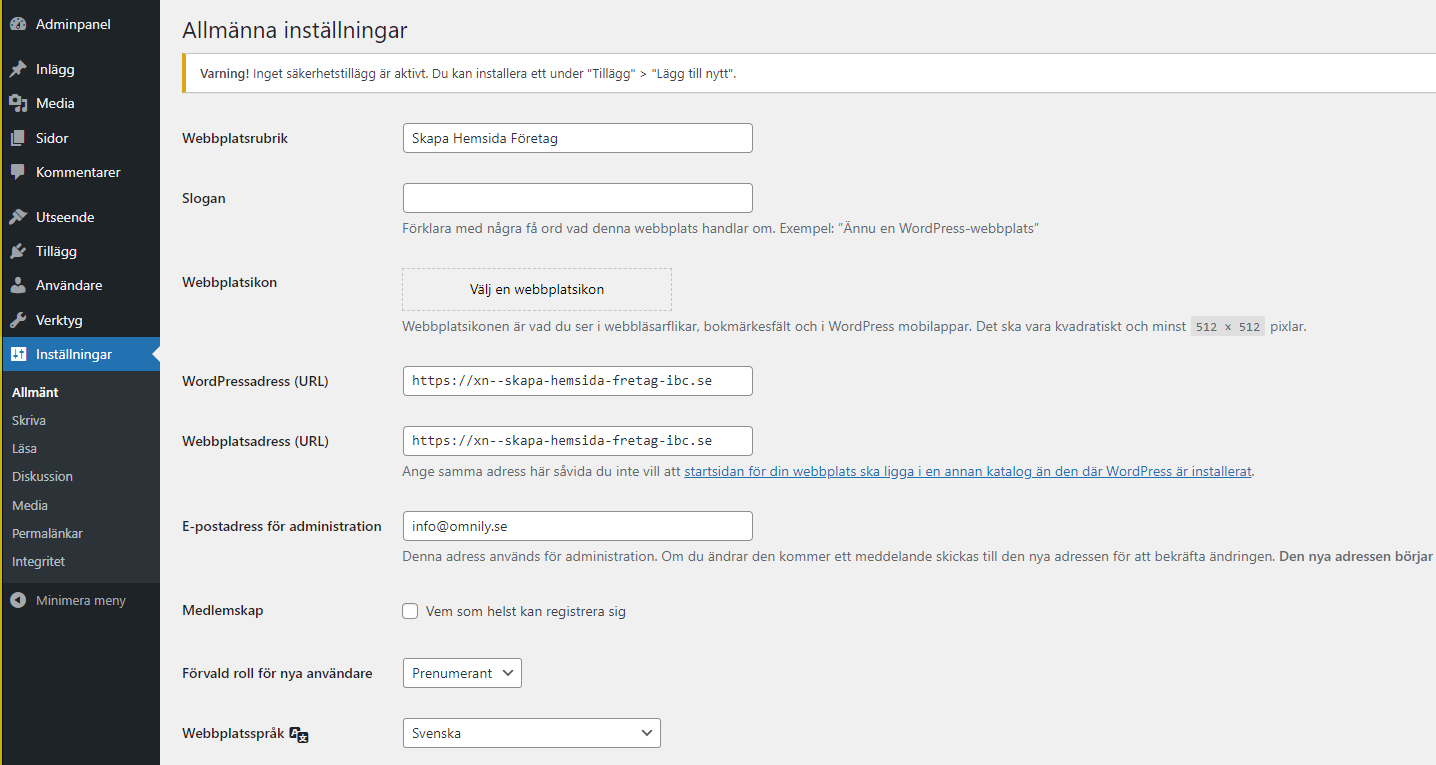The width and height of the screenshot is (1436, 765).
Task: Click the Allmänna inställningar page heading
Action: pos(295,31)
